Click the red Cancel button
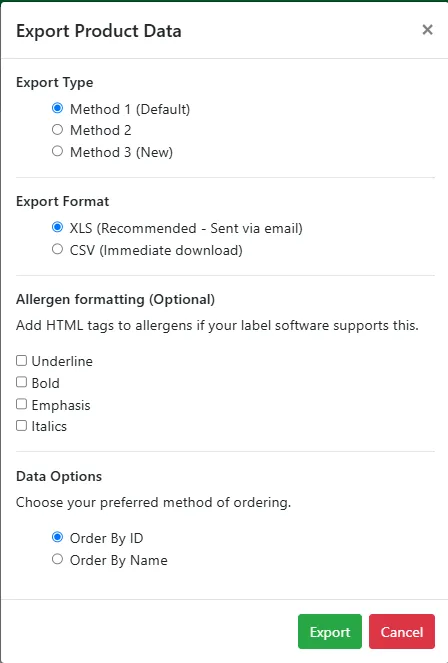Screen dimensions: 448x663 tap(402, 631)
